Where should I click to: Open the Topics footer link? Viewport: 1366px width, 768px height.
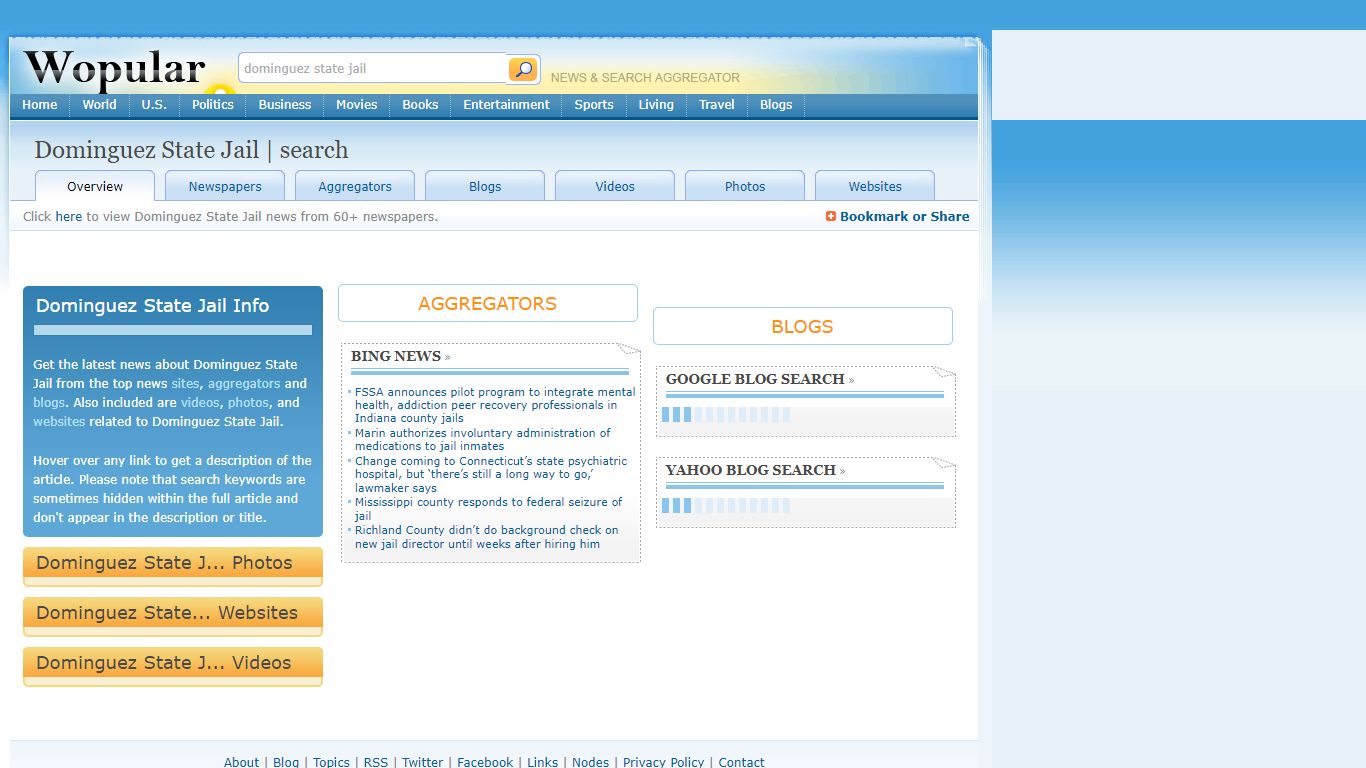pyautogui.click(x=331, y=762)
